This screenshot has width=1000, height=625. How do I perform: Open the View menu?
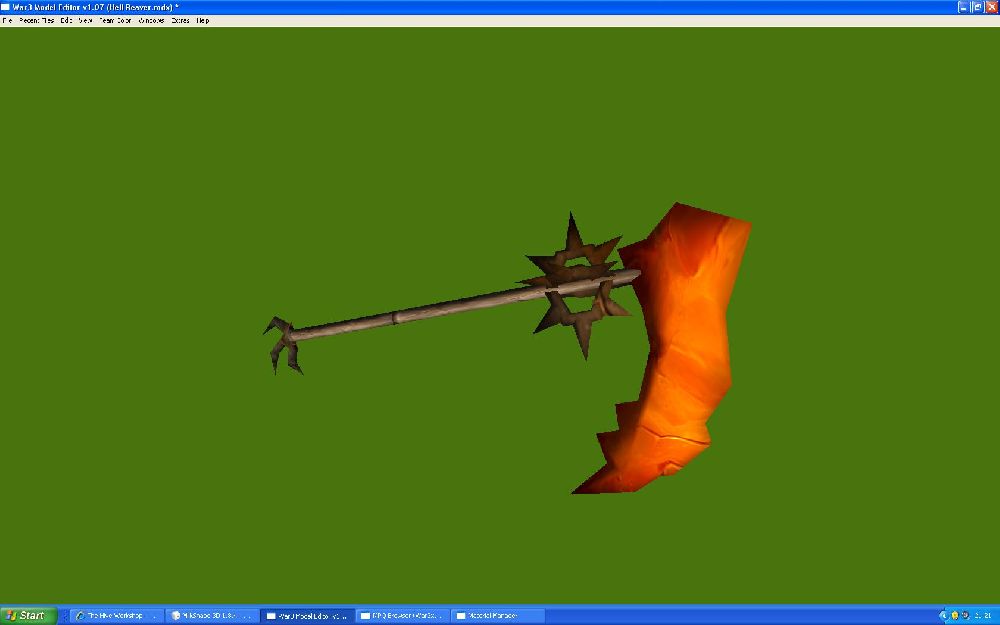[85, 20]
